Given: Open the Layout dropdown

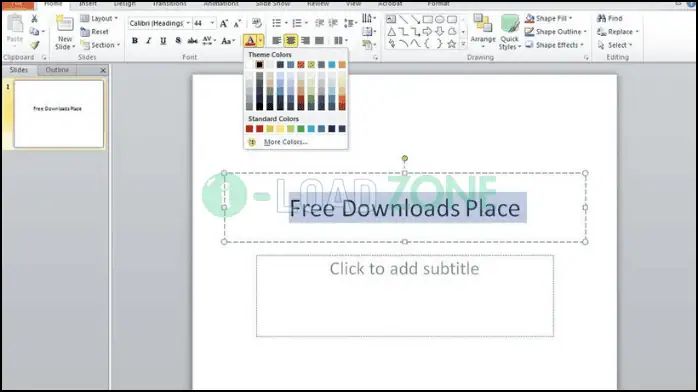Looking at the screenshot, I should (x=99, y=18).
